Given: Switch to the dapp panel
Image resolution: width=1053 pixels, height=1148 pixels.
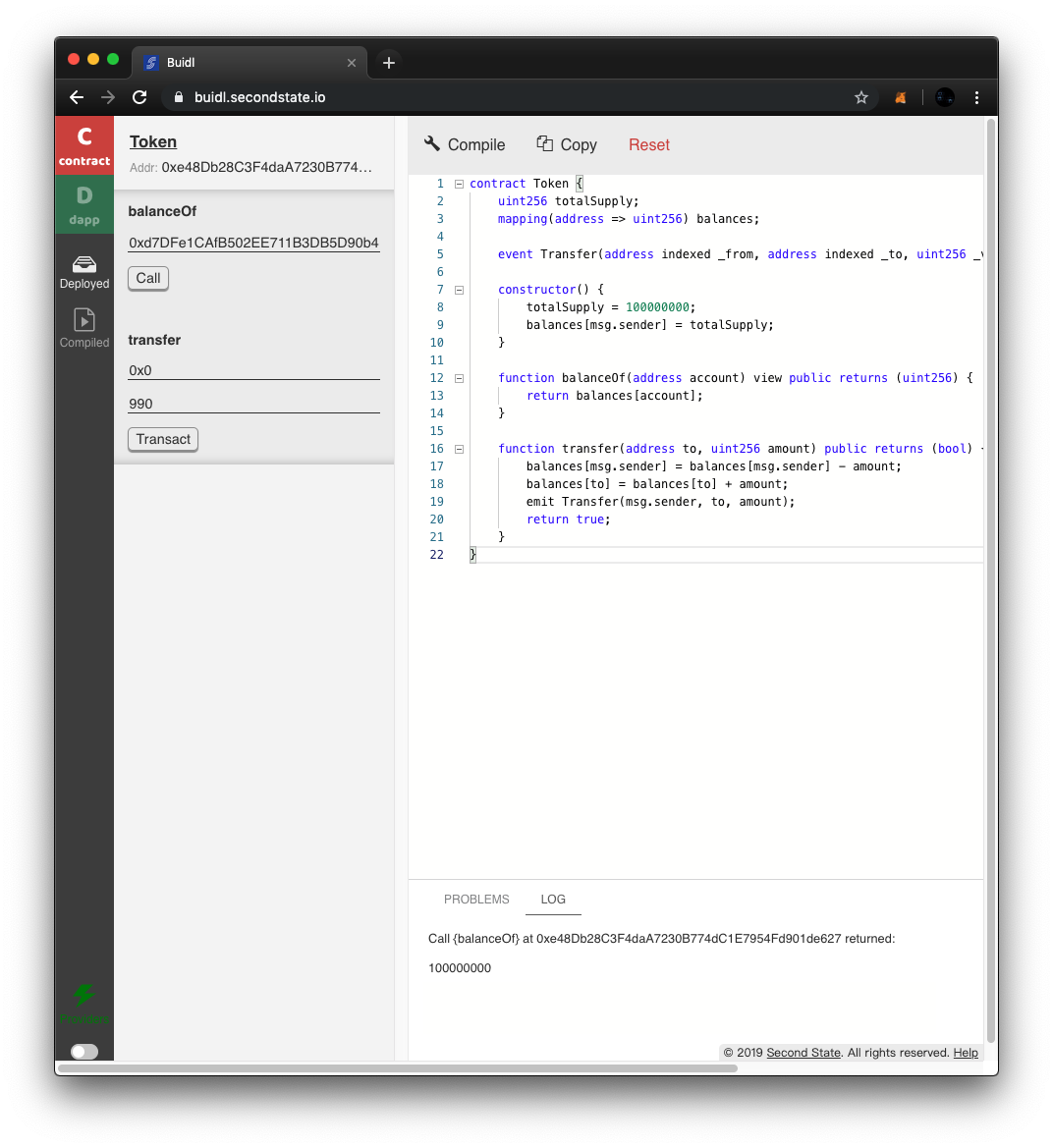Looking at the screenshot, I should (x=84, y=204).
